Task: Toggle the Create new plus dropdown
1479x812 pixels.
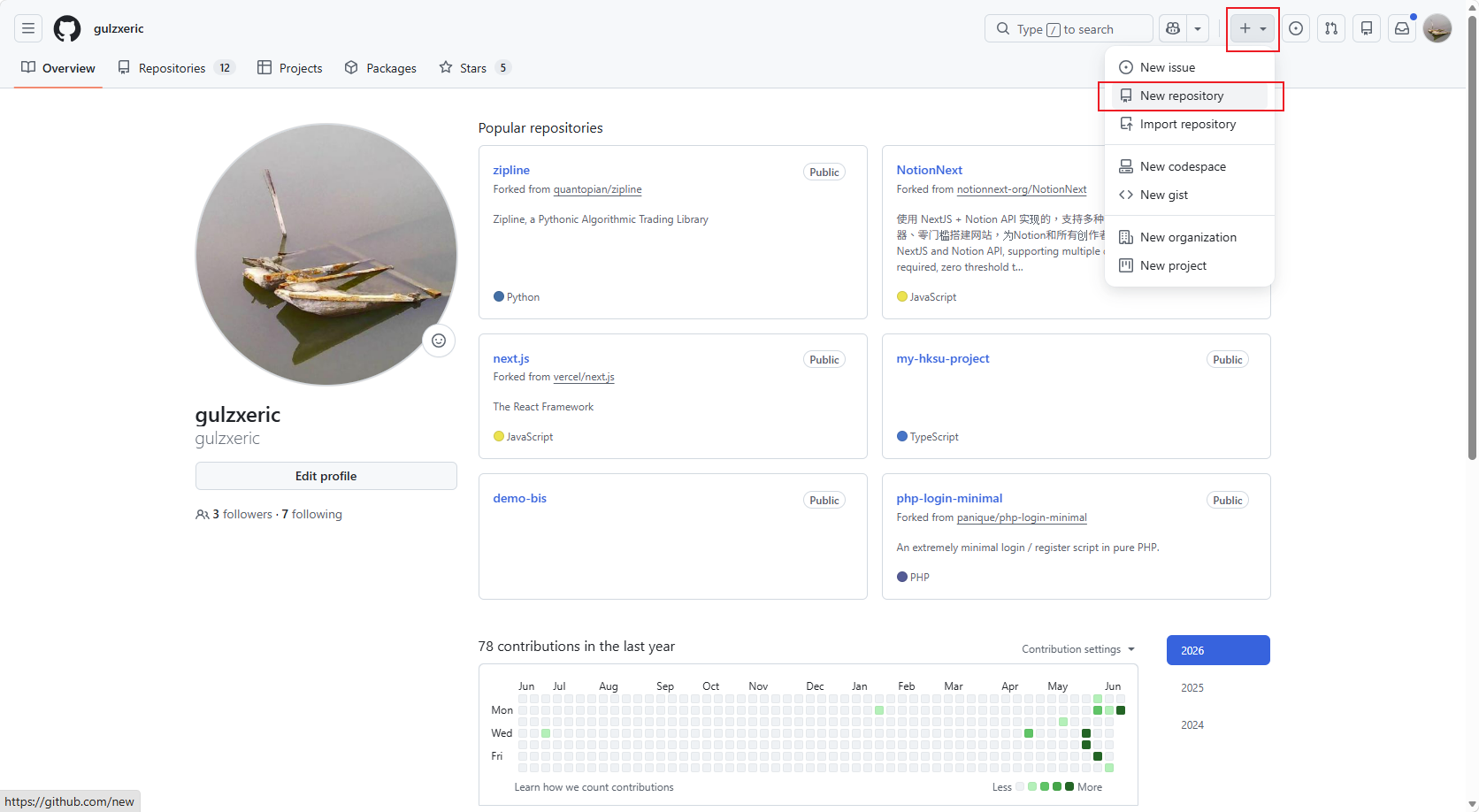Action: pyautogui.click(x=1253, y=28)
